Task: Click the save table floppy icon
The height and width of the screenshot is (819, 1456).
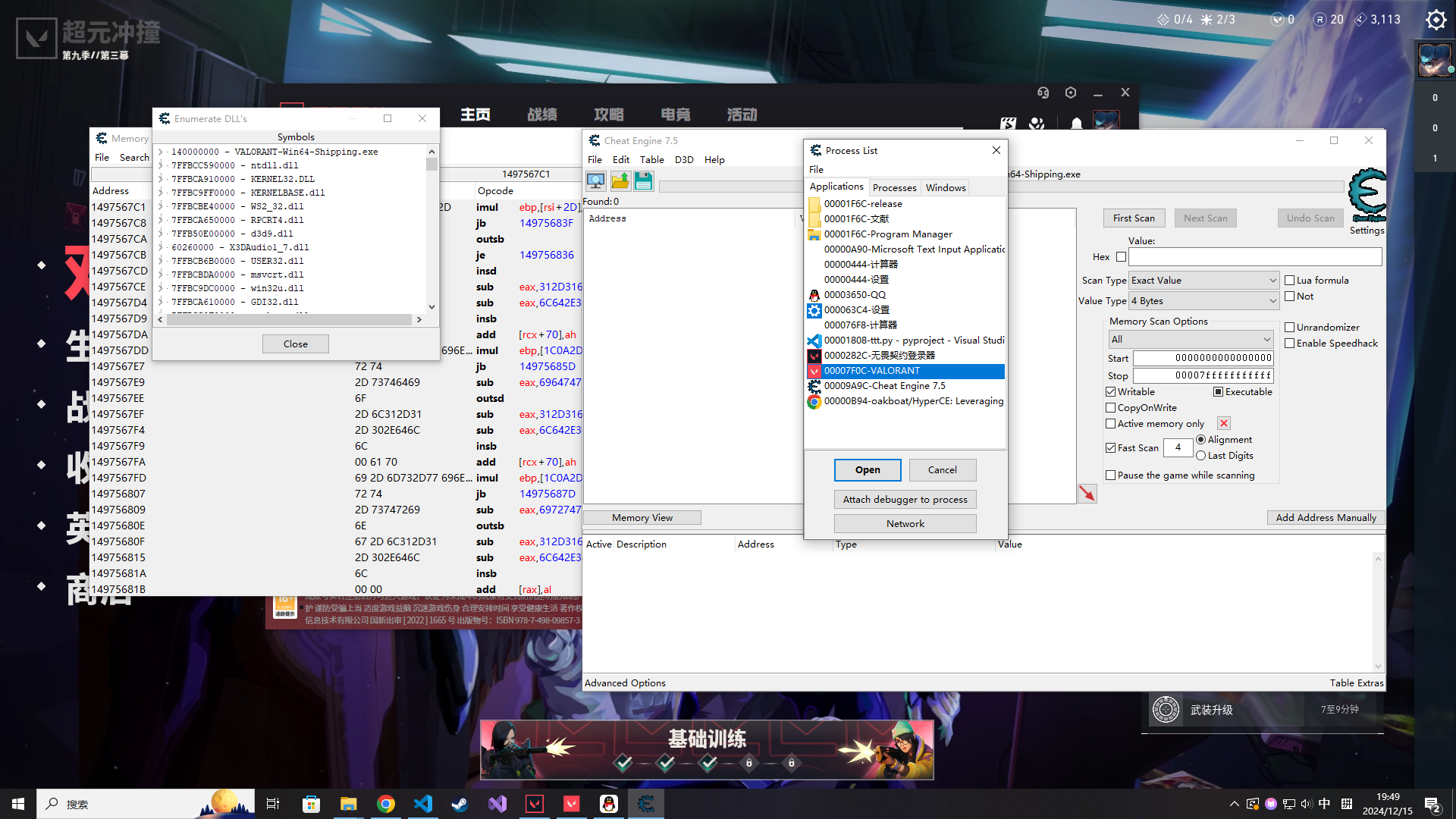Action: pos(644,181)
